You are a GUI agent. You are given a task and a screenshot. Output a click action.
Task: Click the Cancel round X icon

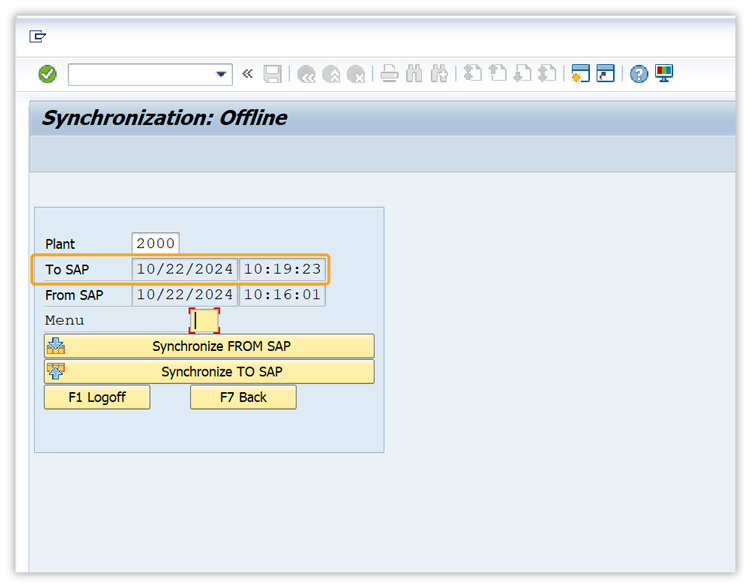click(356, 74)
